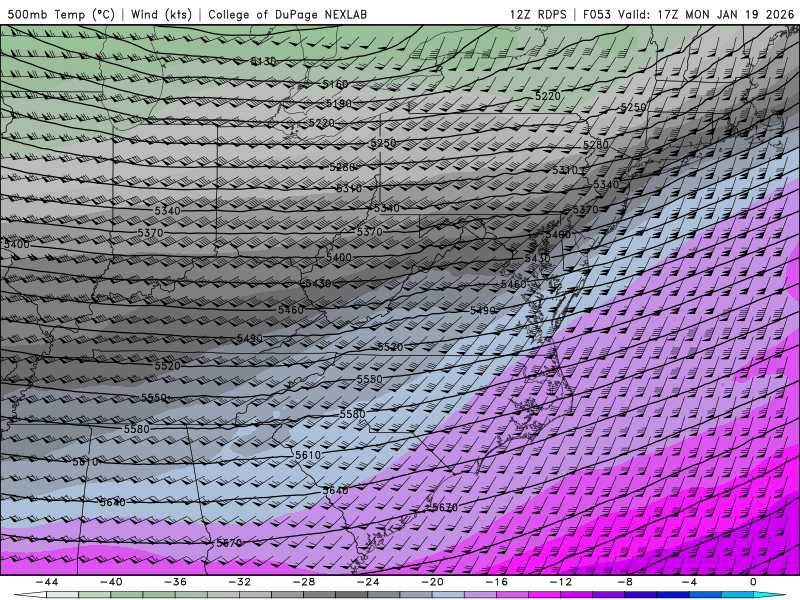Image resolution: width=800 pixels, height=600 pixels.
Task: Click the "F053" forecast hour text
Action: click(596, 14)
